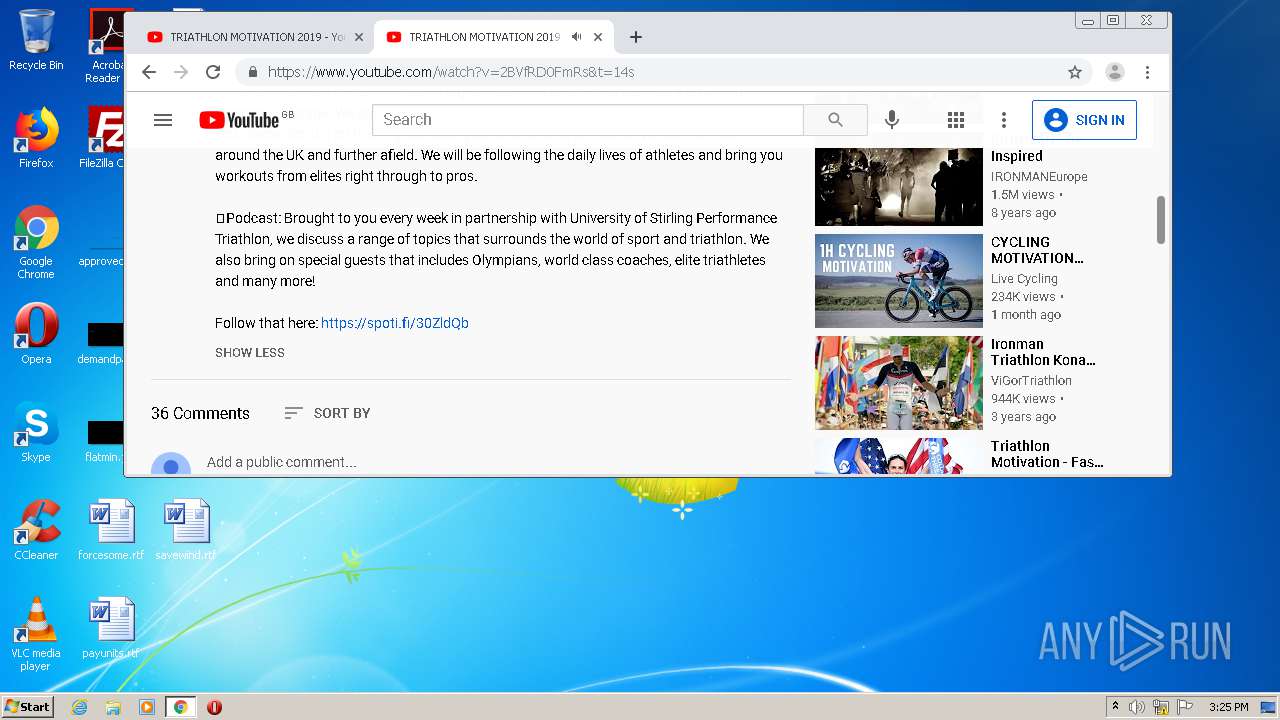Open Opera from the taskbar
Screen dimensions: 1280x720
pos(214,707)
